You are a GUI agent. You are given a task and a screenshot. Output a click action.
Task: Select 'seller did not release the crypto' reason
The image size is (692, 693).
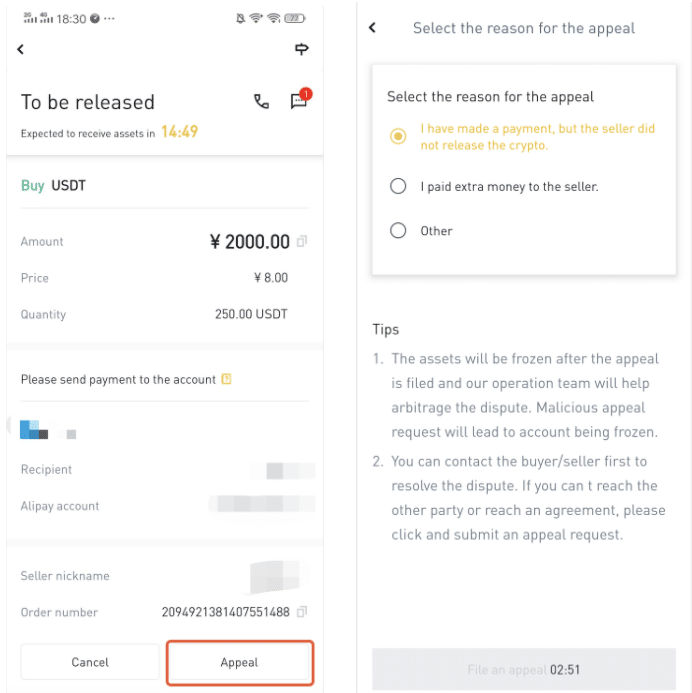pos(399,136)
